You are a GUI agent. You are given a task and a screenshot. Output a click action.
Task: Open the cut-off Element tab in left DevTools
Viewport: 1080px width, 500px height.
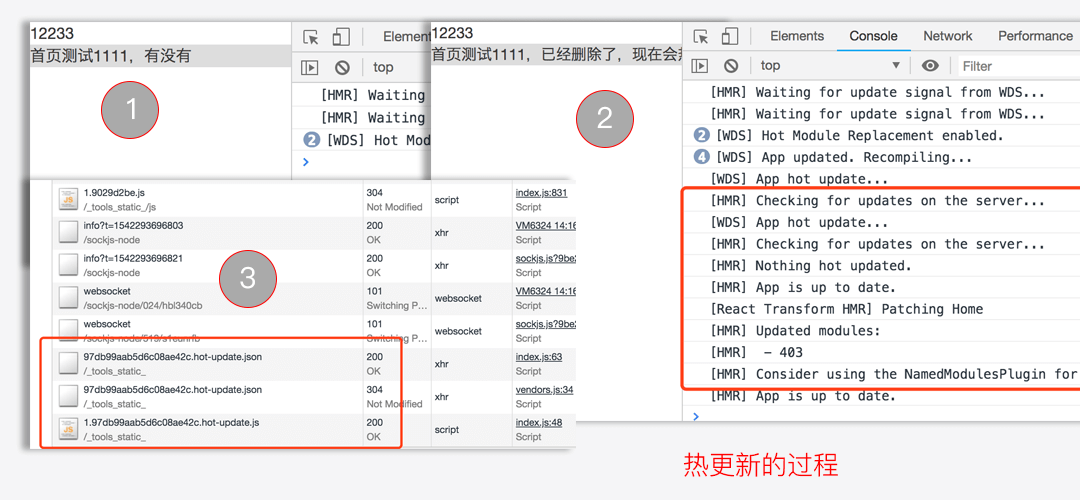click(x=406, y=37)
